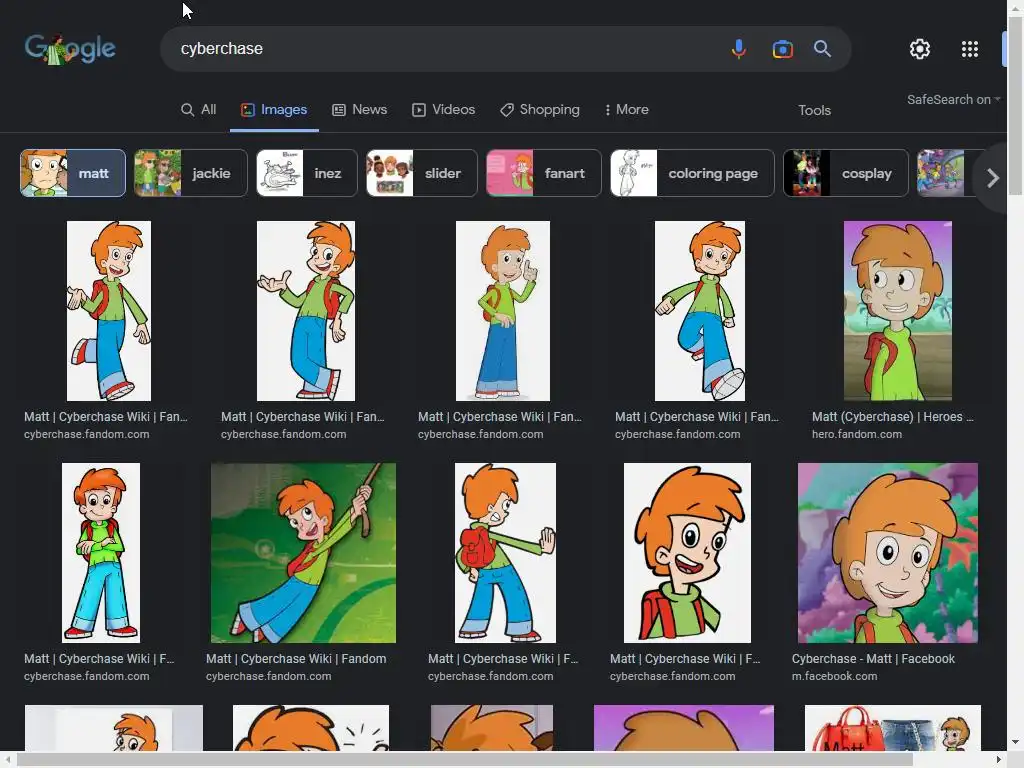
Task: Select the slider filter chip
Action: pos(422,173)
